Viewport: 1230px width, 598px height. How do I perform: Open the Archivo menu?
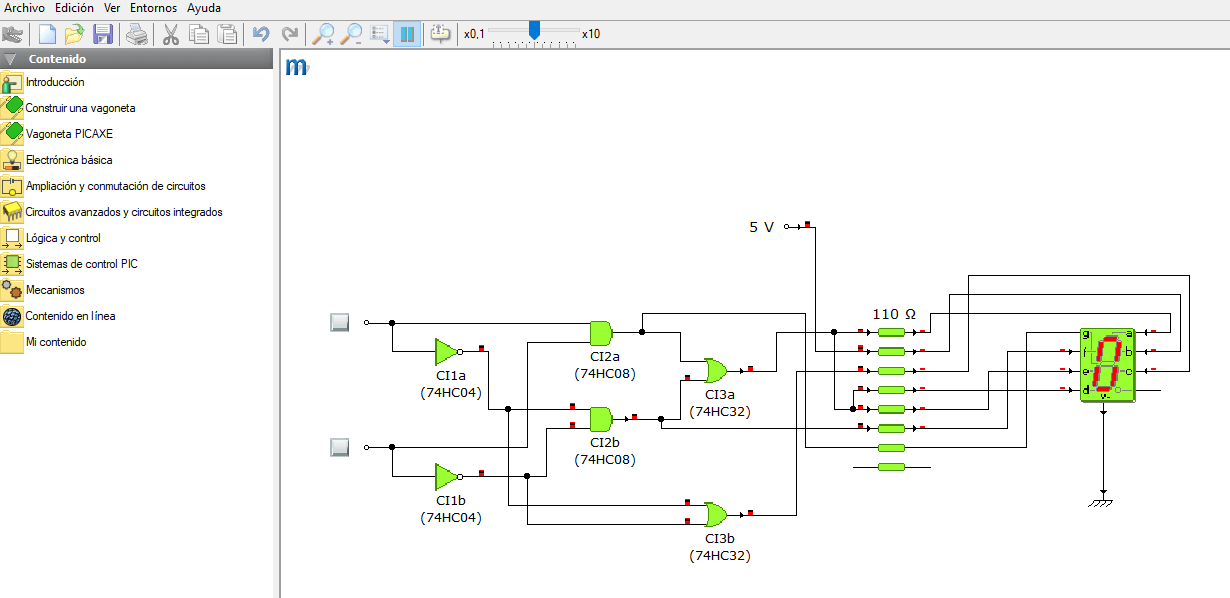pos(25,7)
